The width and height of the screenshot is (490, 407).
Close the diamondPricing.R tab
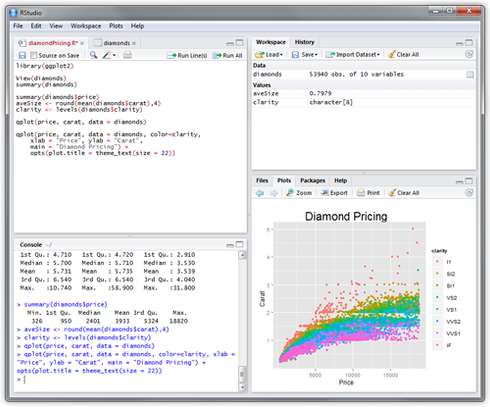click(82, 43)
